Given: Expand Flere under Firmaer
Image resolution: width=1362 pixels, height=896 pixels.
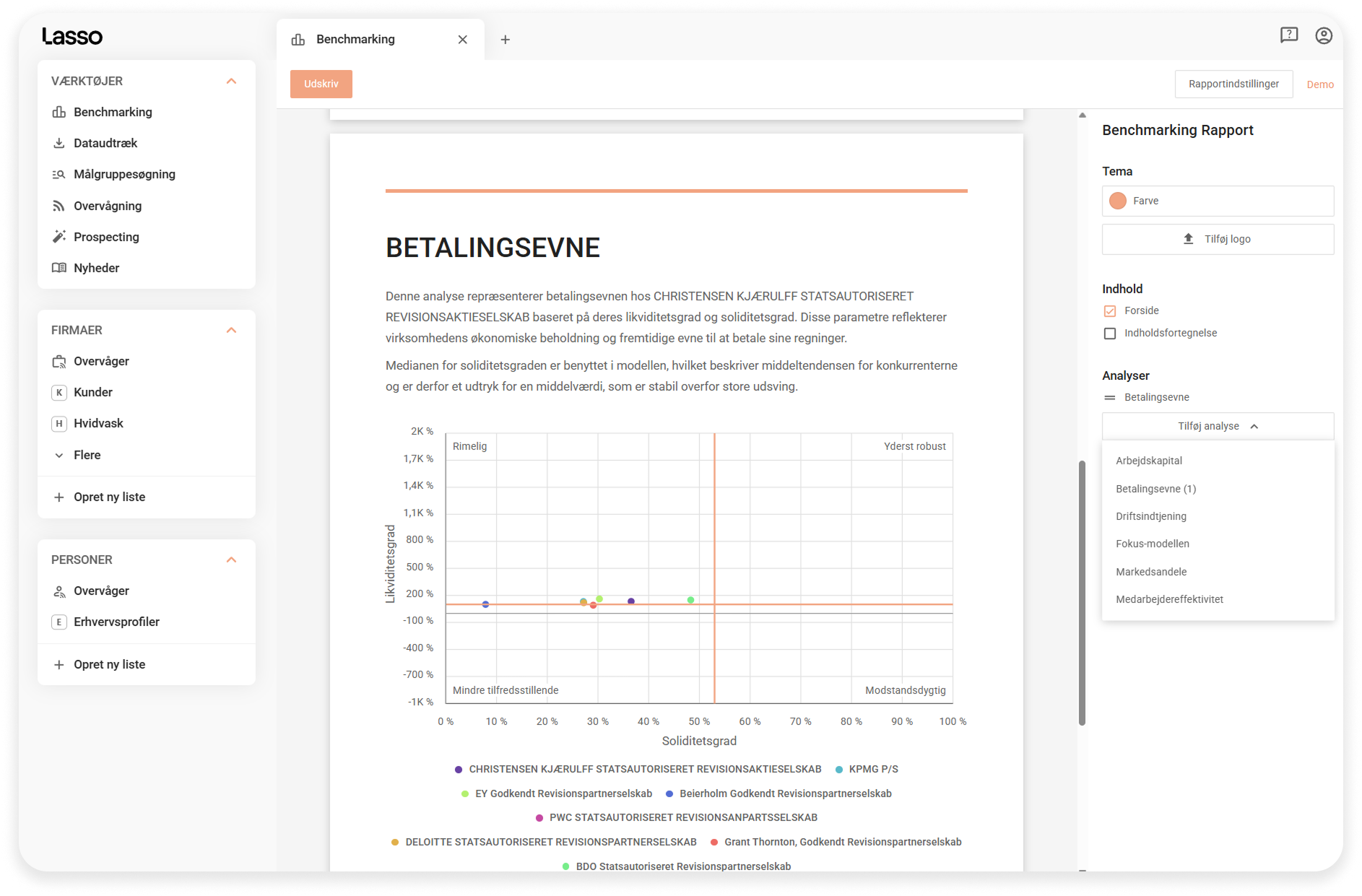Looking at the screenshot, I should [87, 455].
